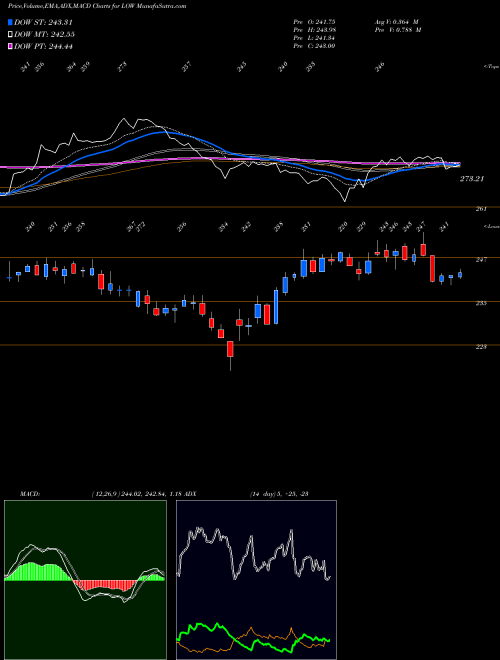
Task: Click the 247 price level label
Action: click(481, 260)
